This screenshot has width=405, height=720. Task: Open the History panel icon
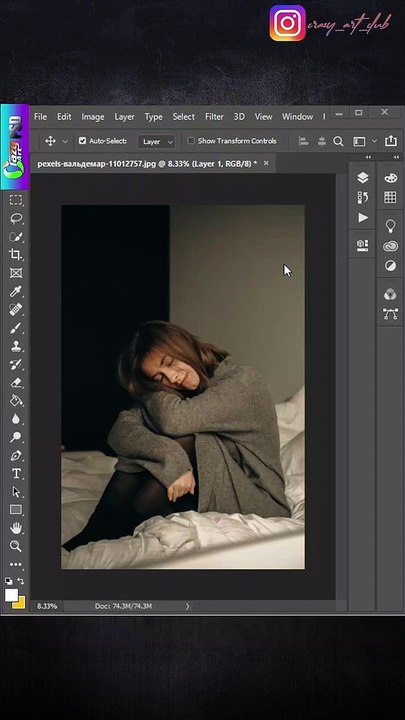[x=363, y=197]
